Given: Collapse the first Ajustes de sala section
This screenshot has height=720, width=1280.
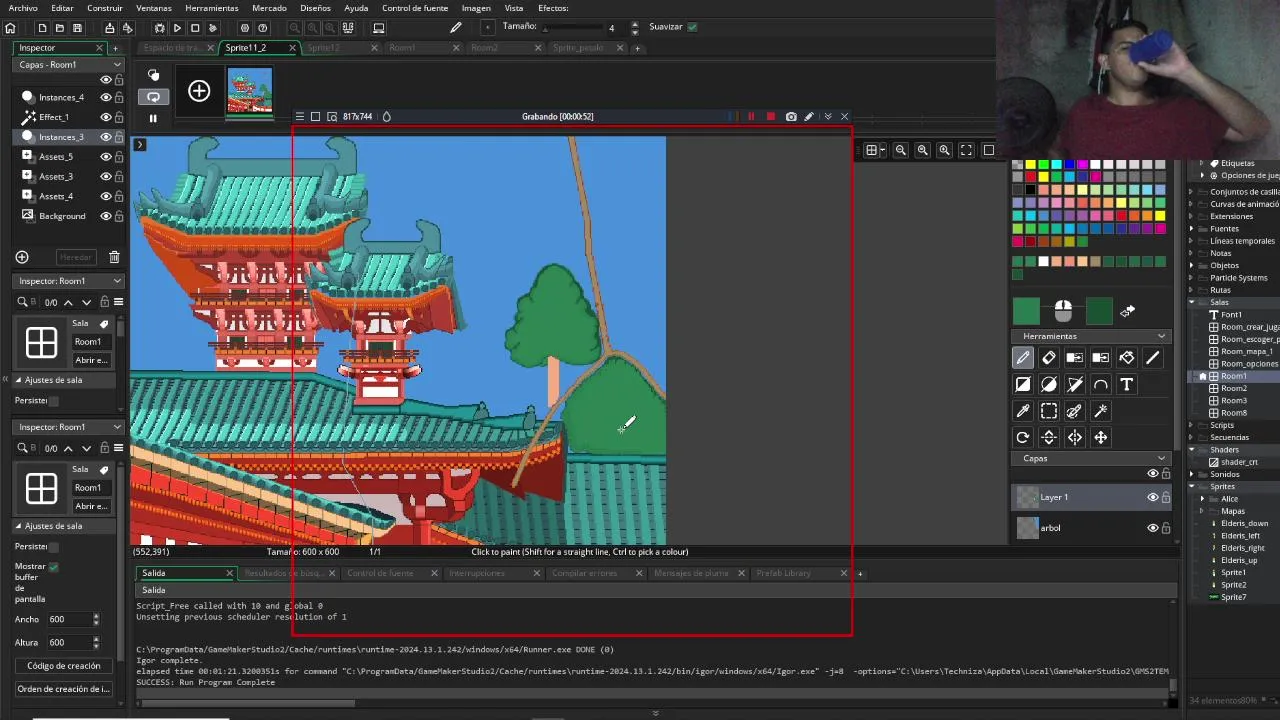Looking at the screenshot, I should [18, 380].
